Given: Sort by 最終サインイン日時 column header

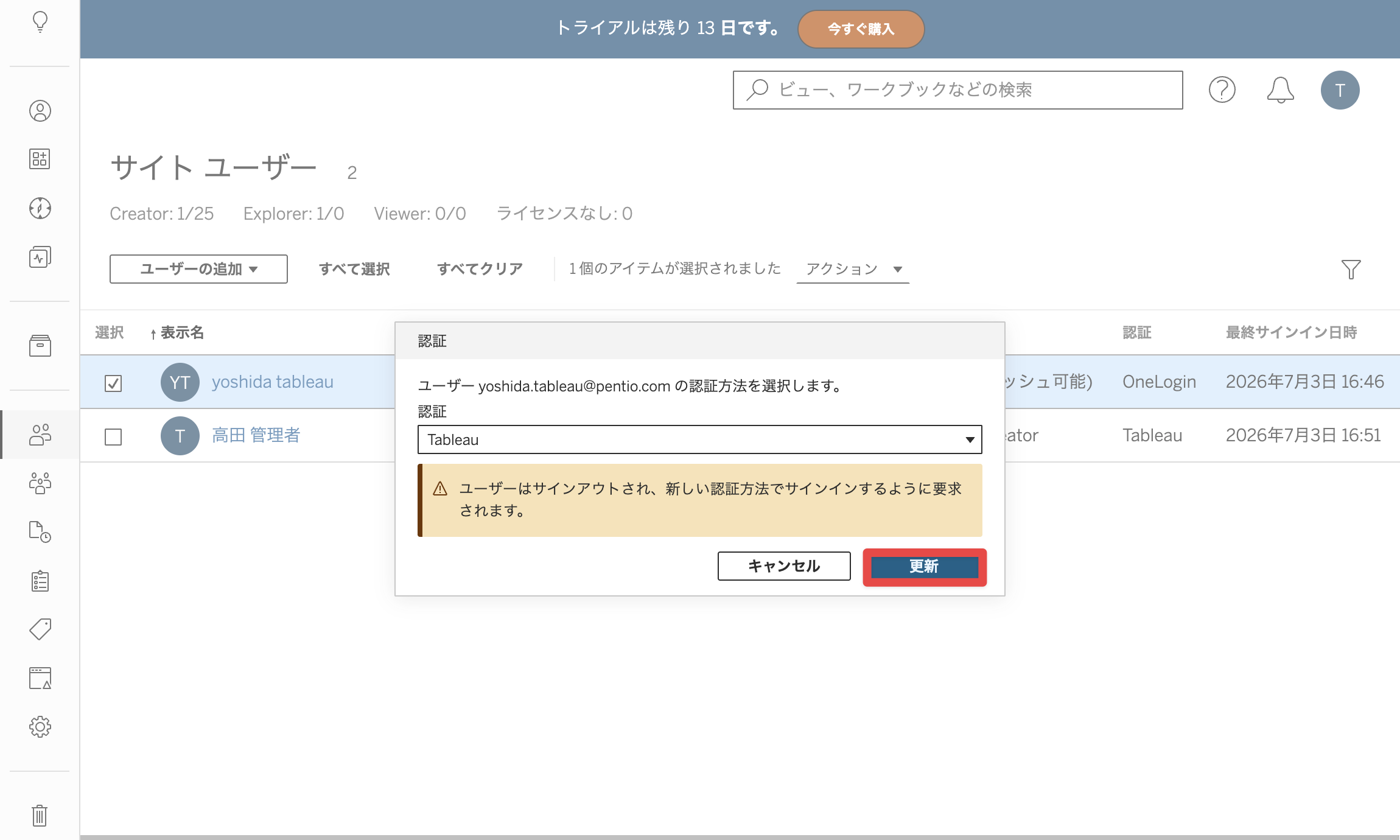Looking at the screenshot, I should tap(1292, 332).
